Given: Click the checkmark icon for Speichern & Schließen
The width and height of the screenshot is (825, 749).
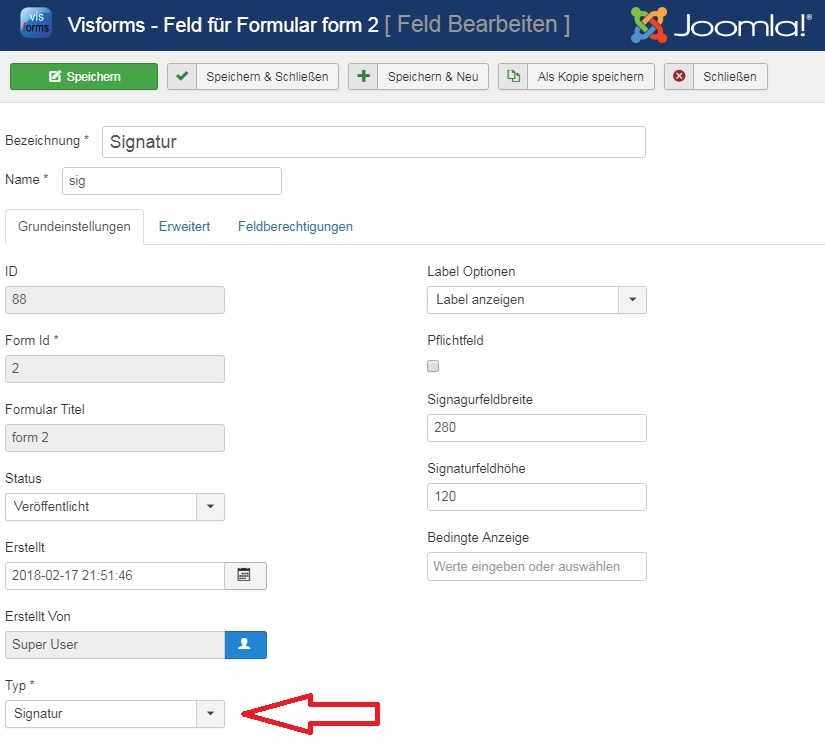Looking at the screenshot, I should (182, 77).
